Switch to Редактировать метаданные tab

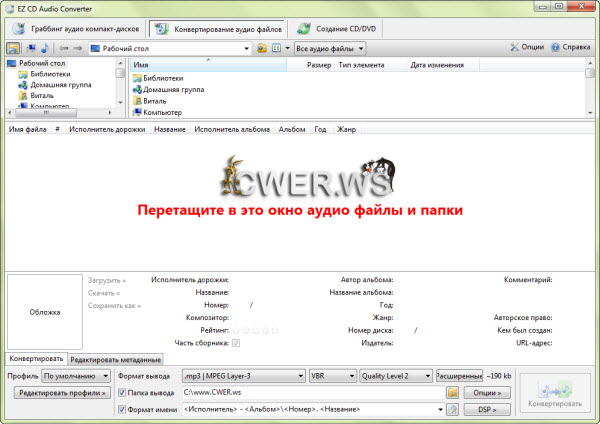(x=115, y=359)
